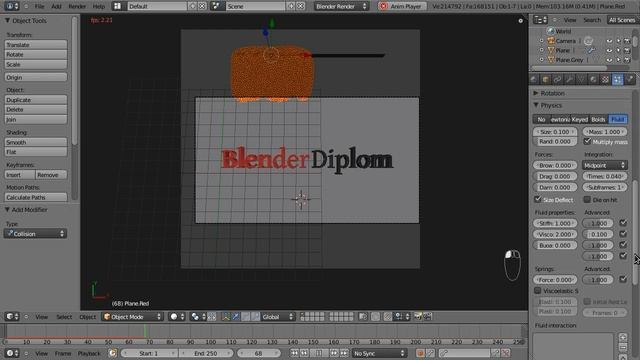The image size is (640, 360).
Task: Click the Anim Player button
Action: click(402, 6)
